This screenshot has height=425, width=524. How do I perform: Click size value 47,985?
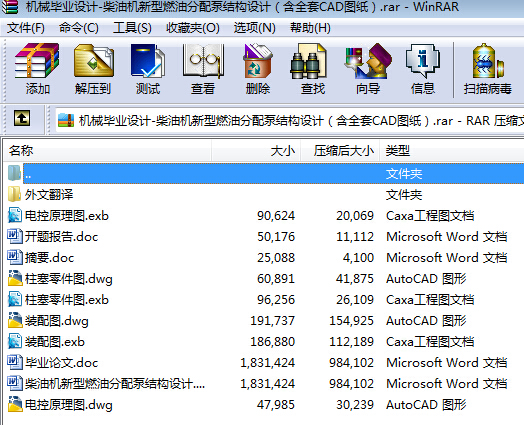point(276,405)
